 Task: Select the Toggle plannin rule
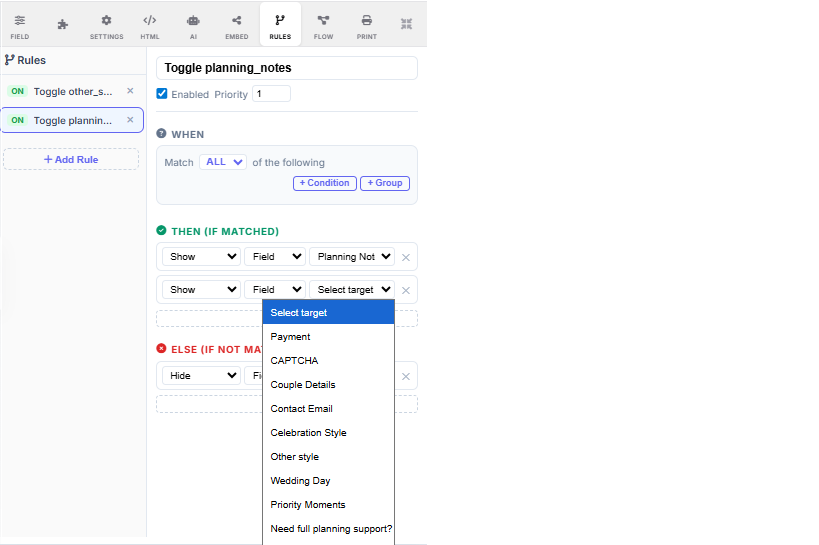click(73, 120)
